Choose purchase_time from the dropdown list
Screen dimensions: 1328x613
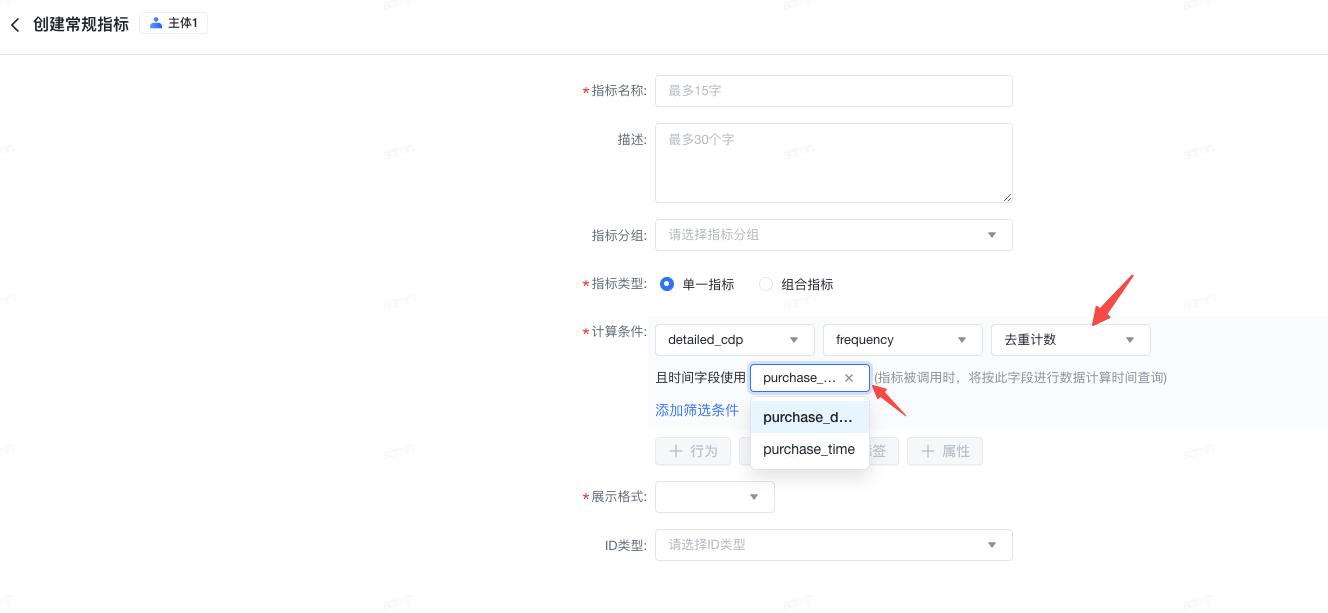point(809,449)
